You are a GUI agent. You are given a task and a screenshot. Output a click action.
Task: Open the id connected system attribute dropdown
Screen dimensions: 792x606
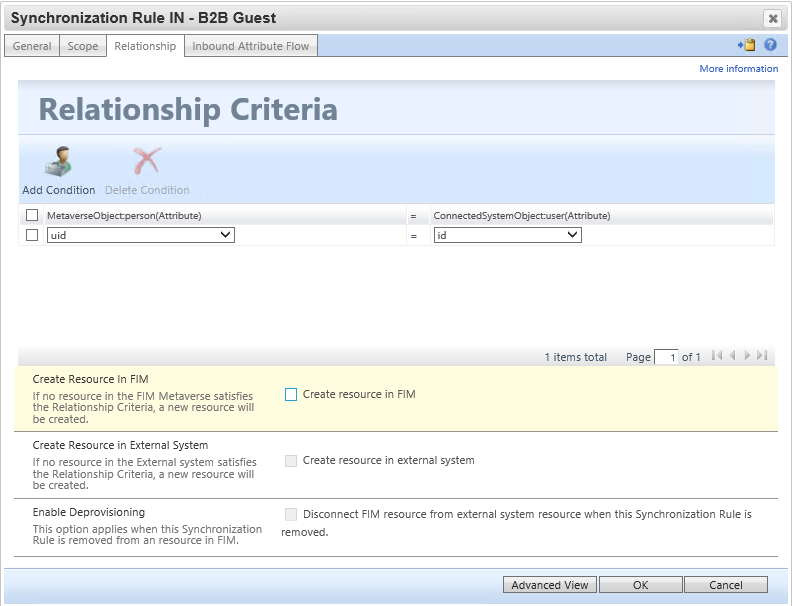pos(508,235)
